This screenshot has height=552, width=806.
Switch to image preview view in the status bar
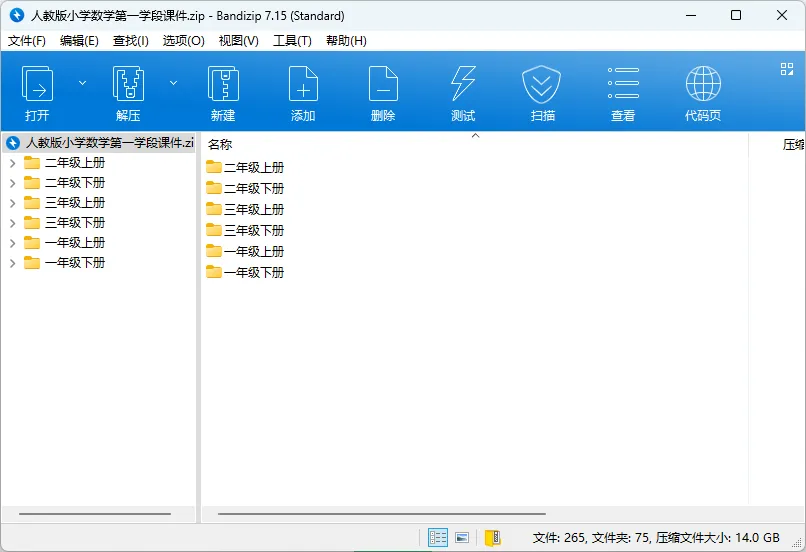tap(462, 538)
